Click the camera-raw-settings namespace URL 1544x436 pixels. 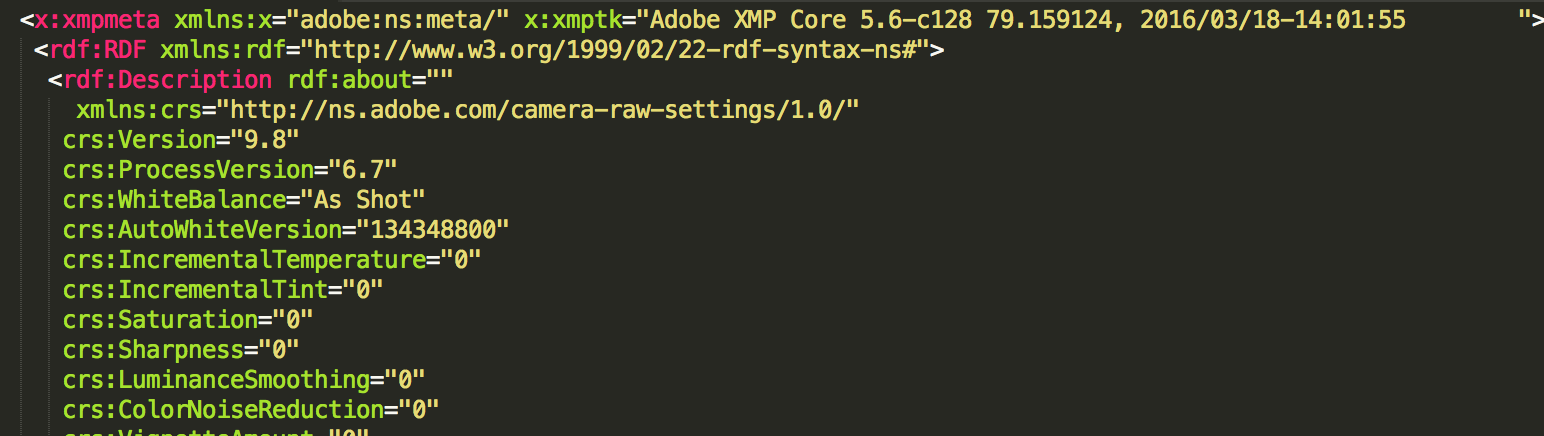[x=538, y=109]
